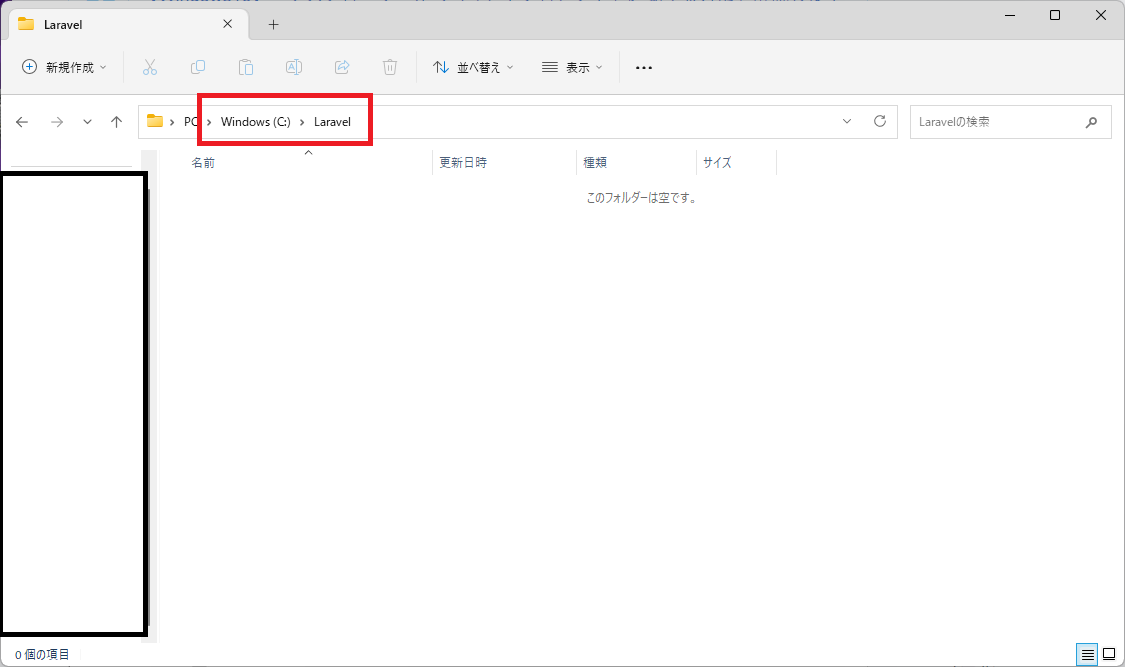Screen dimensions: 1125x667
Task: Open a new tab with plus button
Action: (273, 24)
